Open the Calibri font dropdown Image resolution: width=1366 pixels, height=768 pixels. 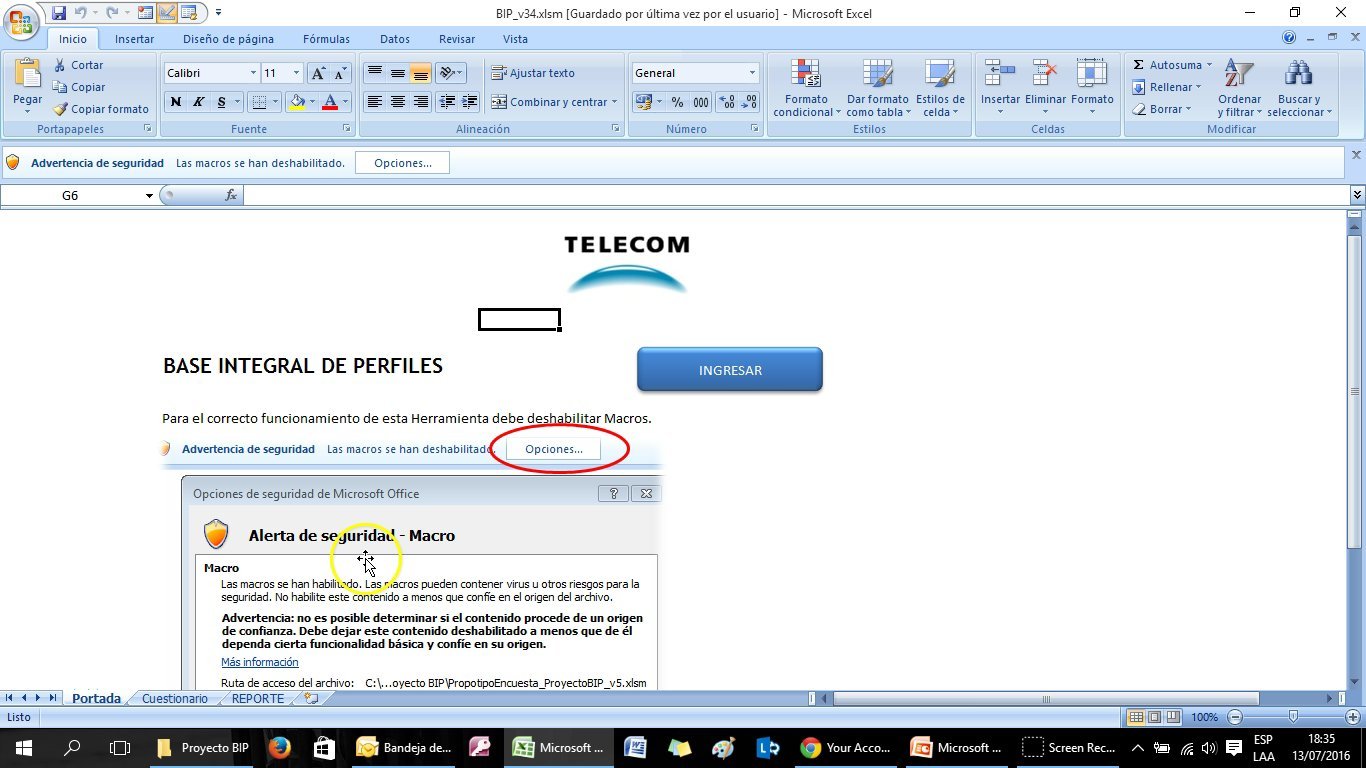click(x=252, y=72)
